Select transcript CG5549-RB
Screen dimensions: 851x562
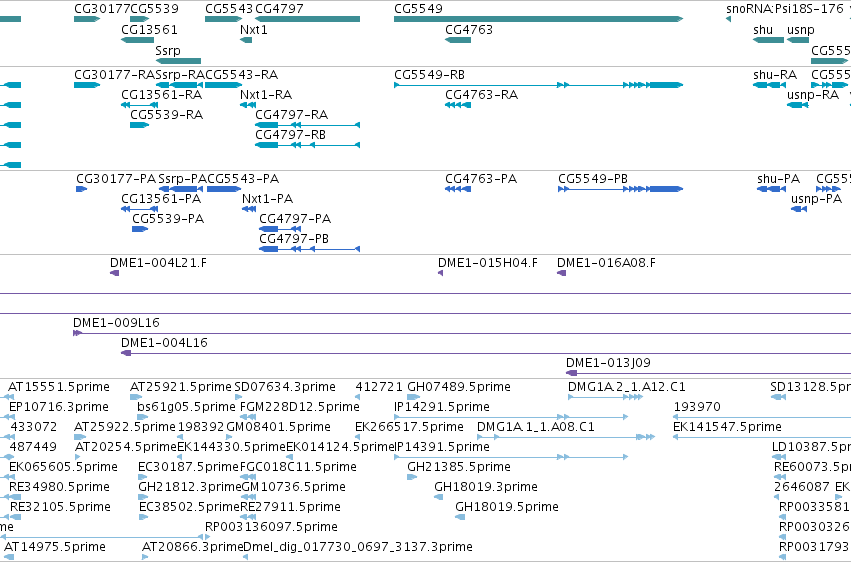click(538, 85)
